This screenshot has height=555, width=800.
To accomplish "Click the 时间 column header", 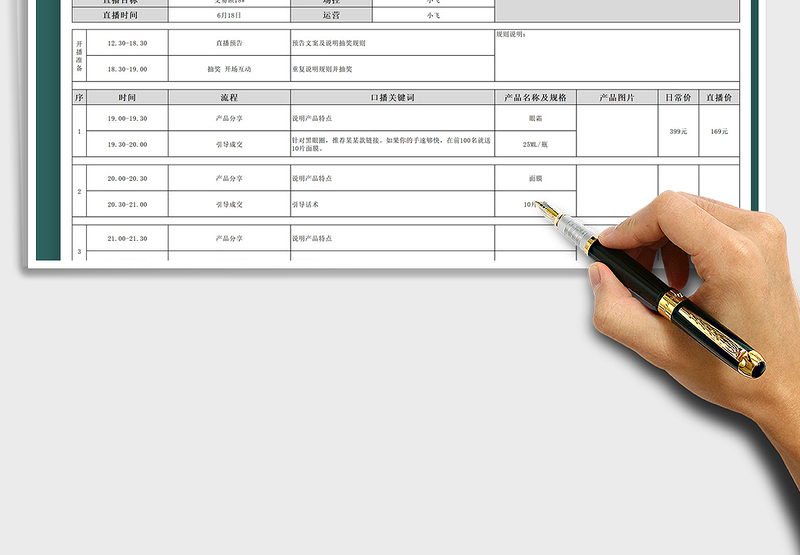I will tap(127, 97).
